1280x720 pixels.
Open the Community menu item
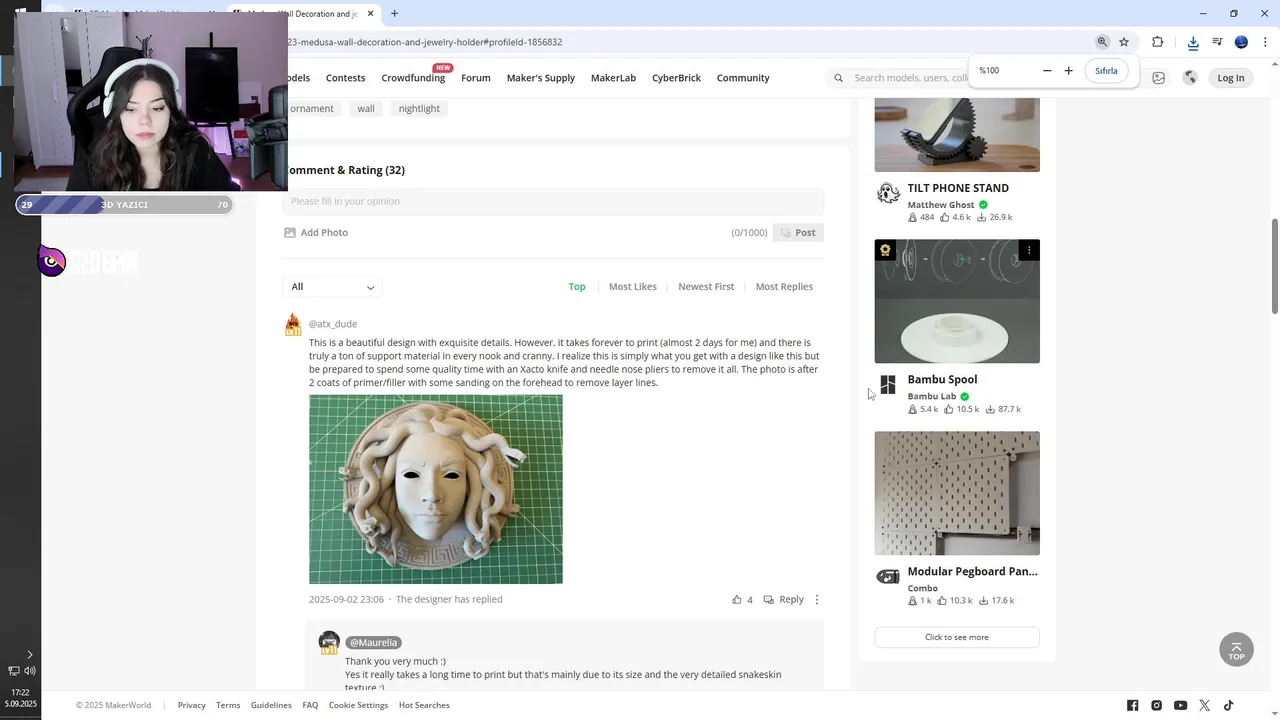coord(743,78)
